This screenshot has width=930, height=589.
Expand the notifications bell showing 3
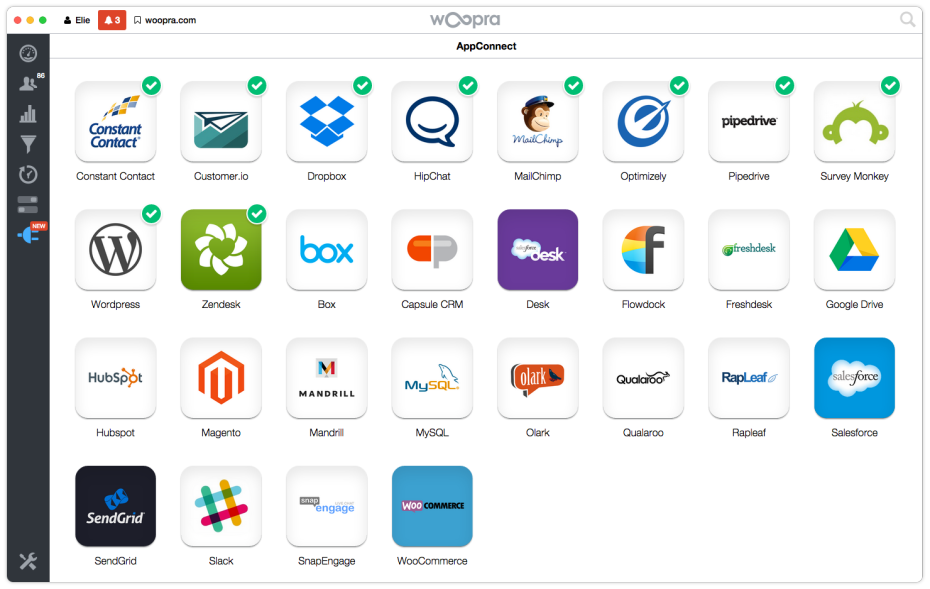point(112,20)
